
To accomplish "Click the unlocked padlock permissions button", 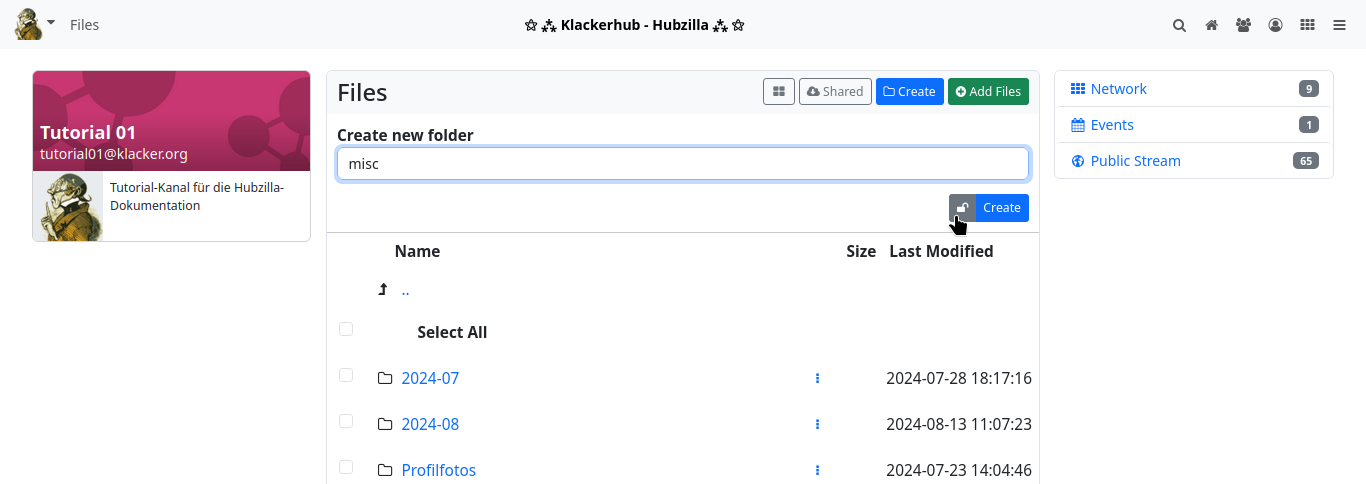I will 962,208.
